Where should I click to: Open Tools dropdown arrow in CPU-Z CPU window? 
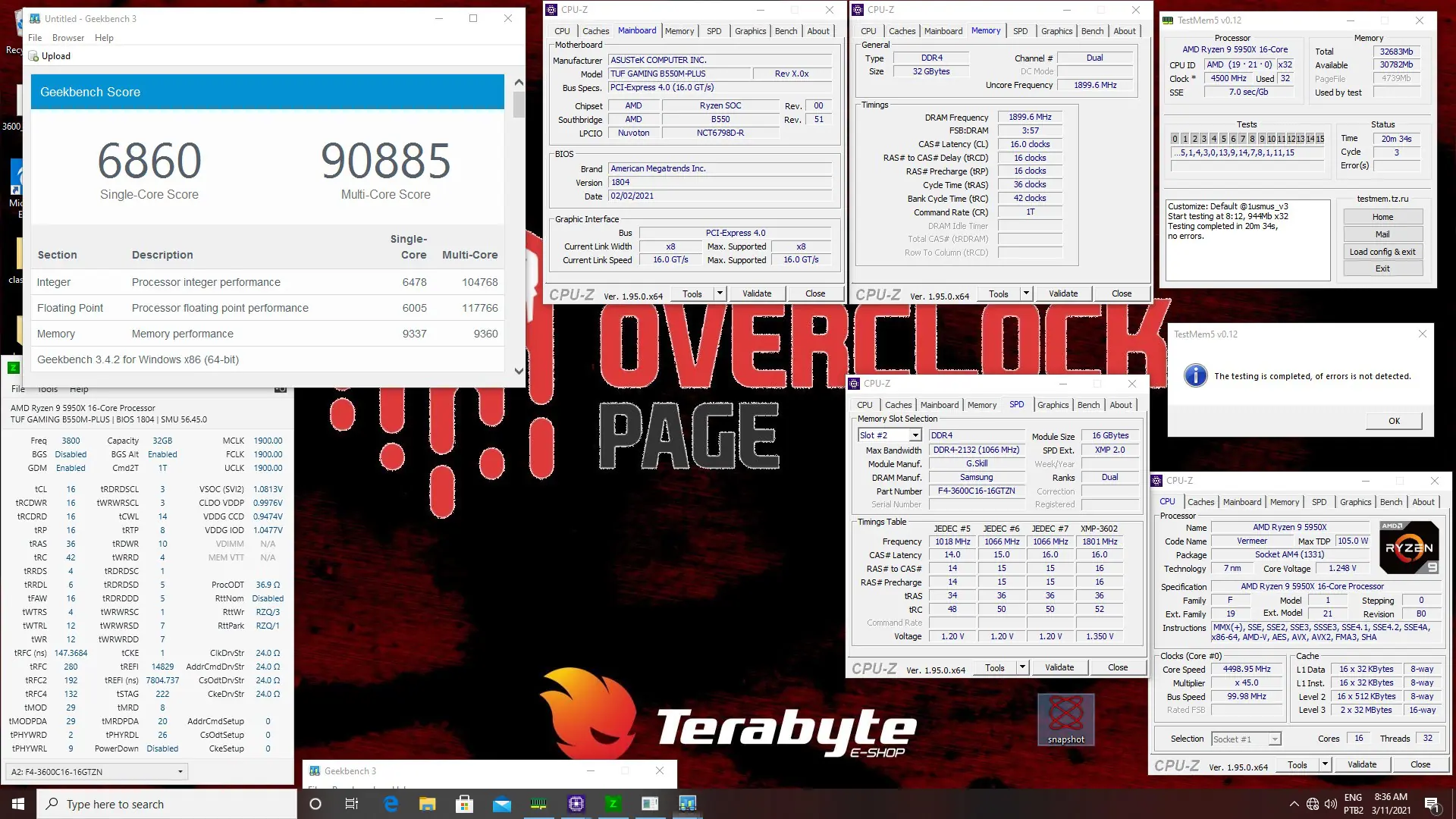[x=1325, y=764]
